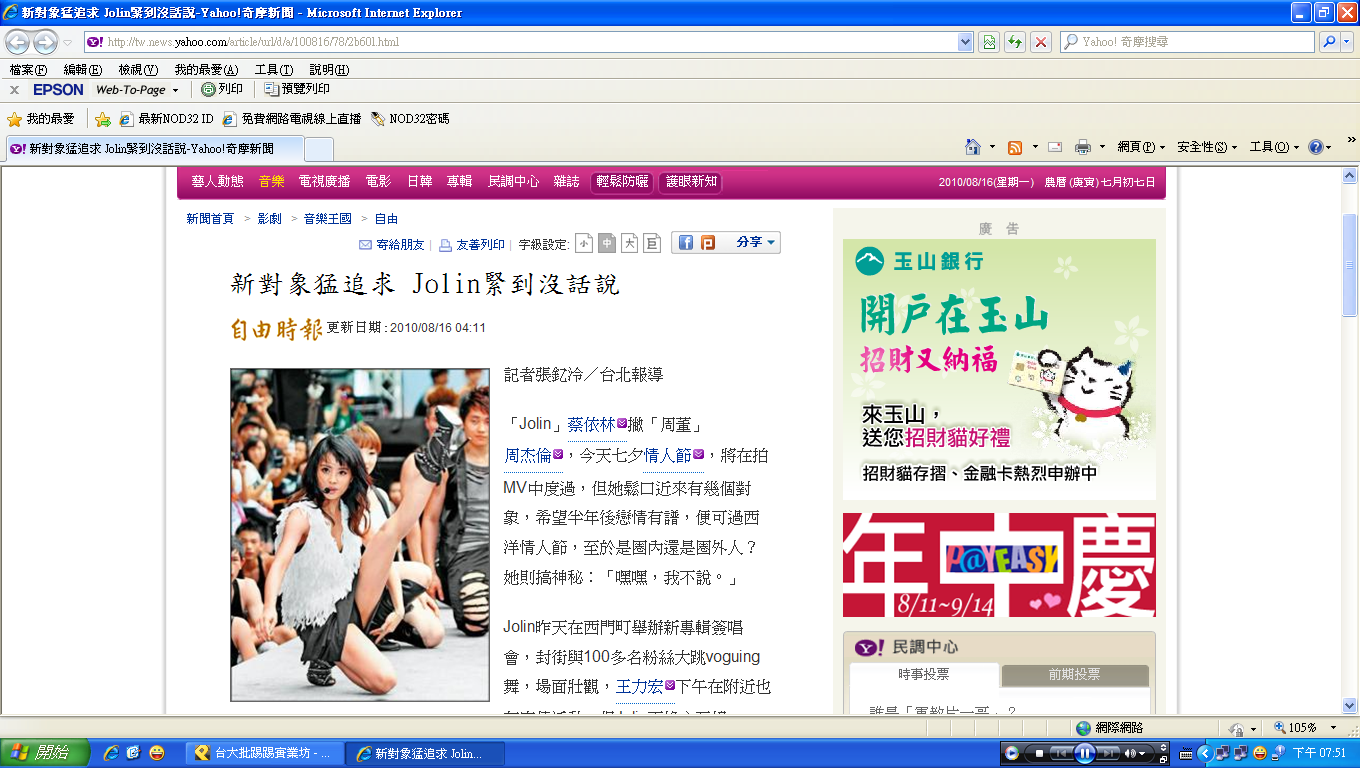This screenshot has width=1360, height=768.
Task: Select 音樂 in the pink navigation bar
Action: click(x=271, y=182)
